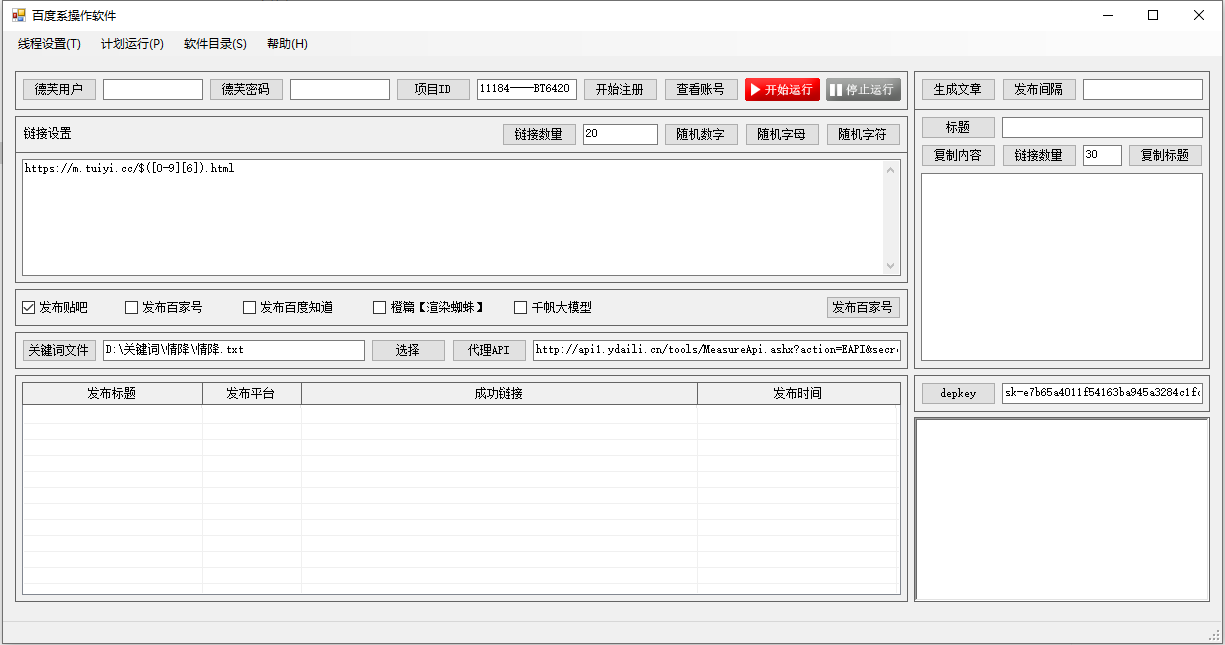Click the 选择 keyword file button
Viewport: 1225px width, 645px height.
408,350
